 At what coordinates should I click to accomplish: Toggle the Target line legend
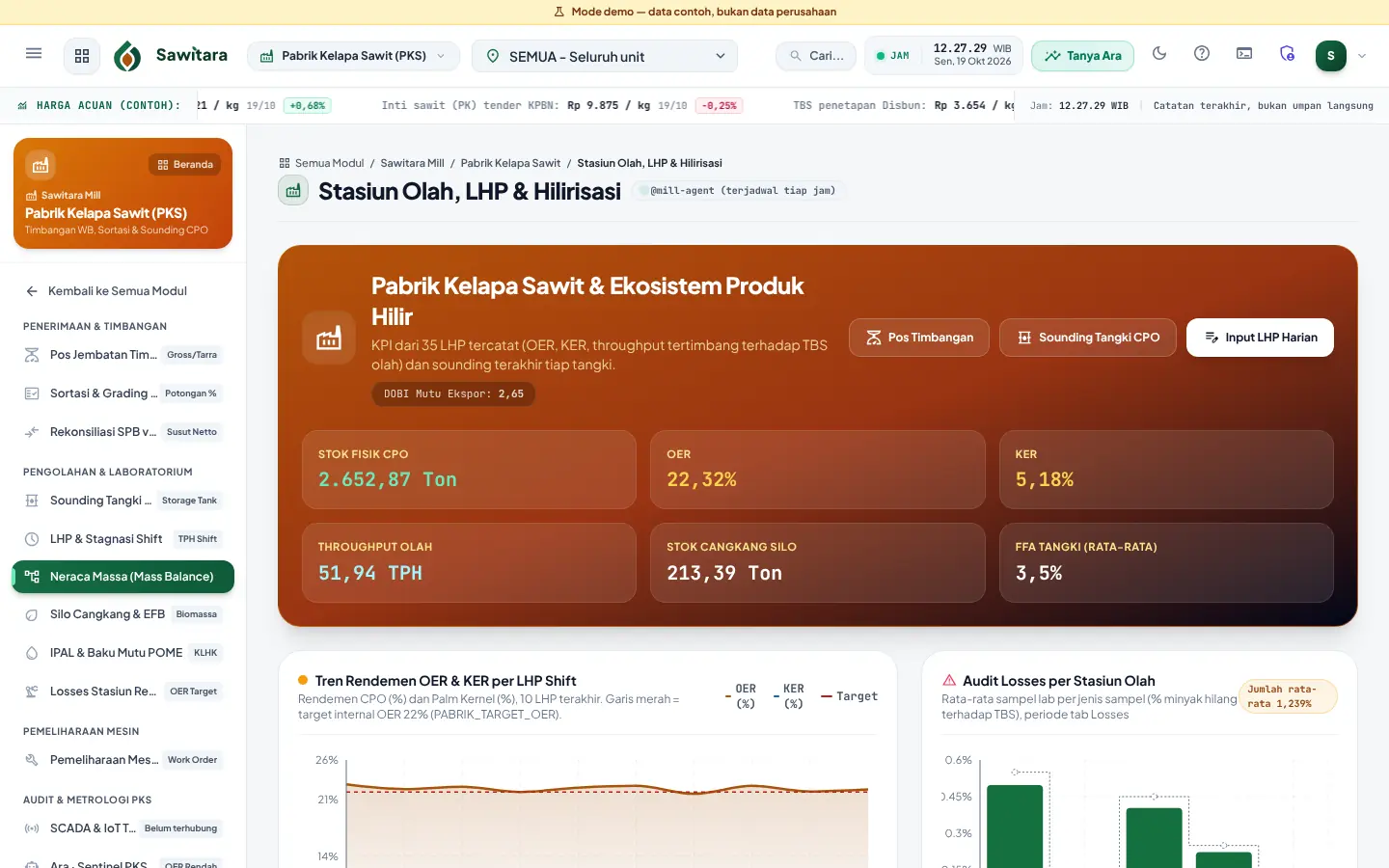pyautogui.click(x=850, y=696)
